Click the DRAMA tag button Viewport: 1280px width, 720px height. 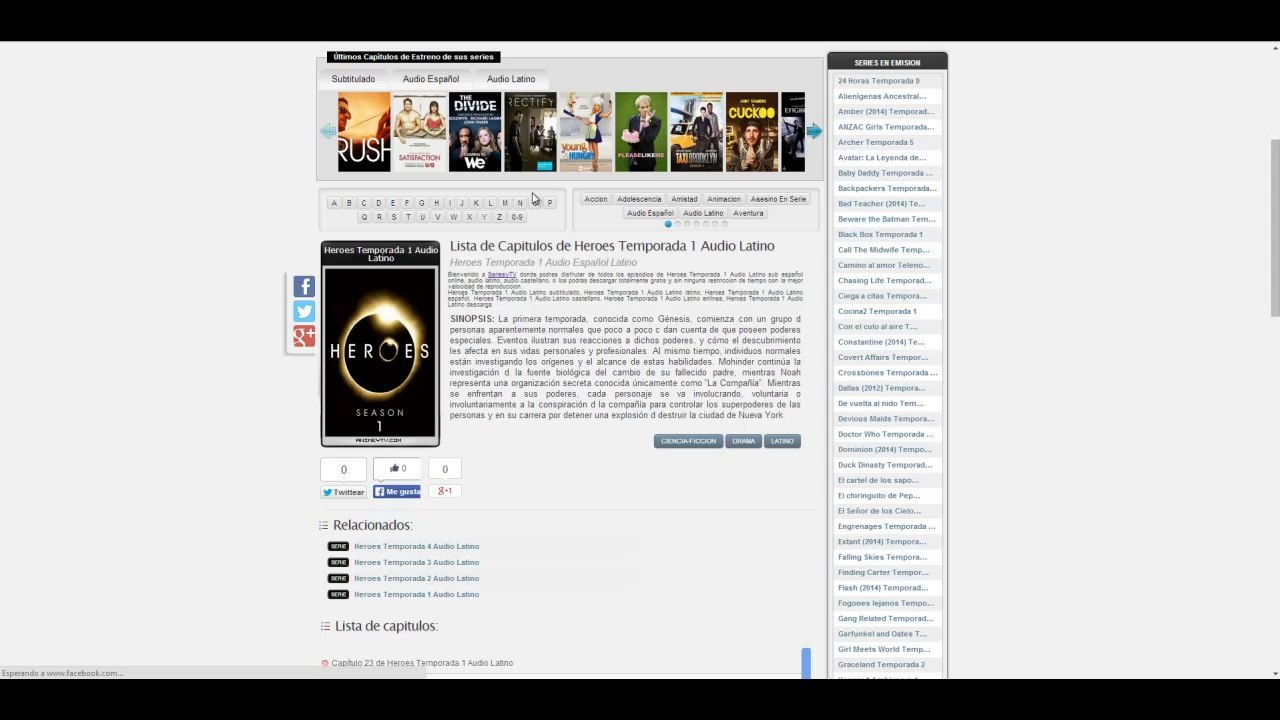click(x=743, y=441)
